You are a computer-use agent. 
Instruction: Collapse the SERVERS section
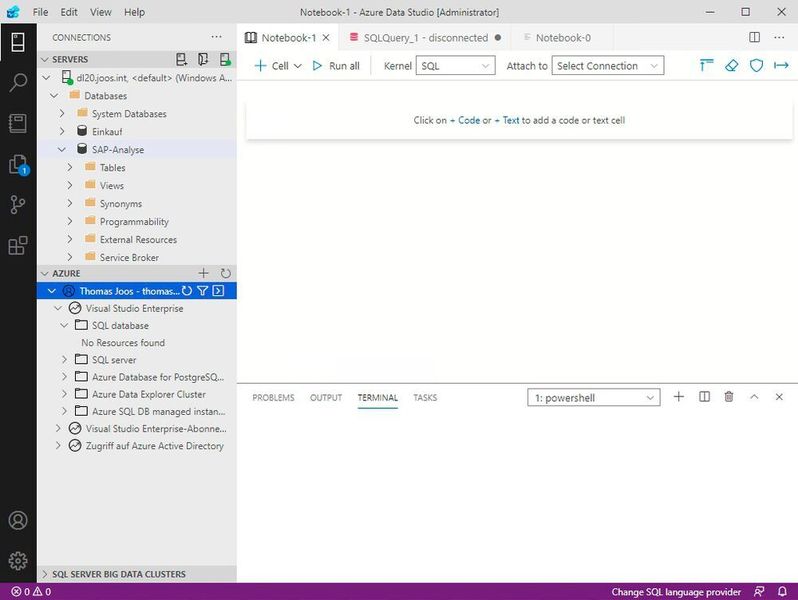tap(45, 60)
